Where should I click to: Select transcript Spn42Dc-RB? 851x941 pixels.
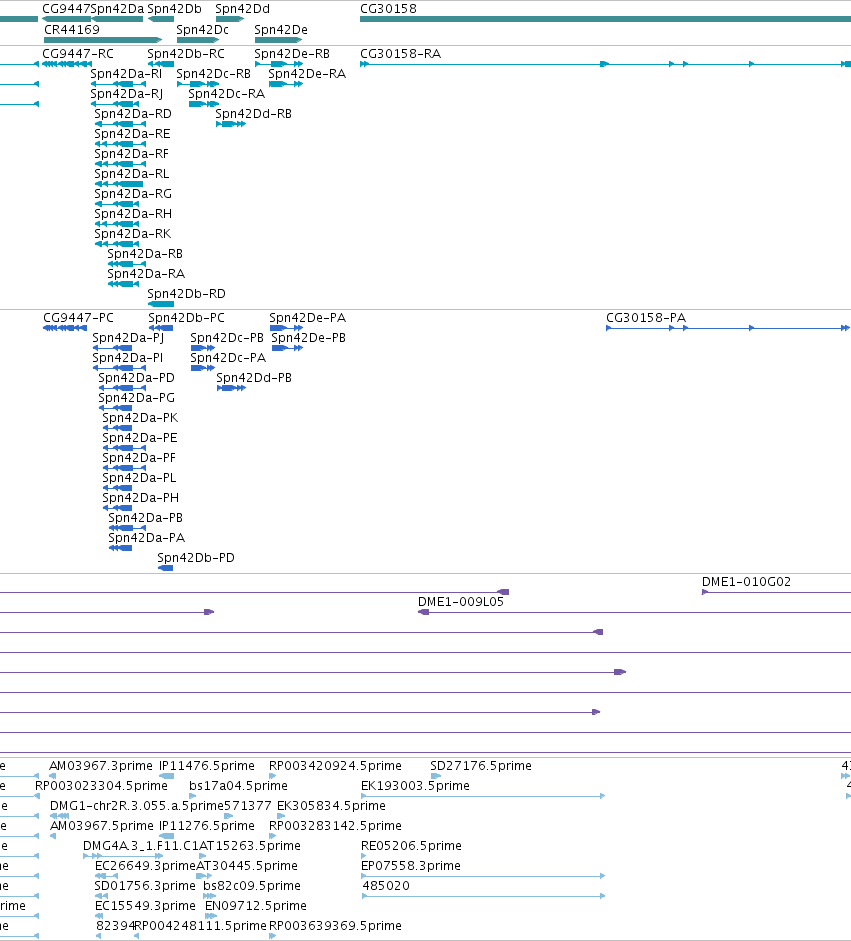[214, 74]
